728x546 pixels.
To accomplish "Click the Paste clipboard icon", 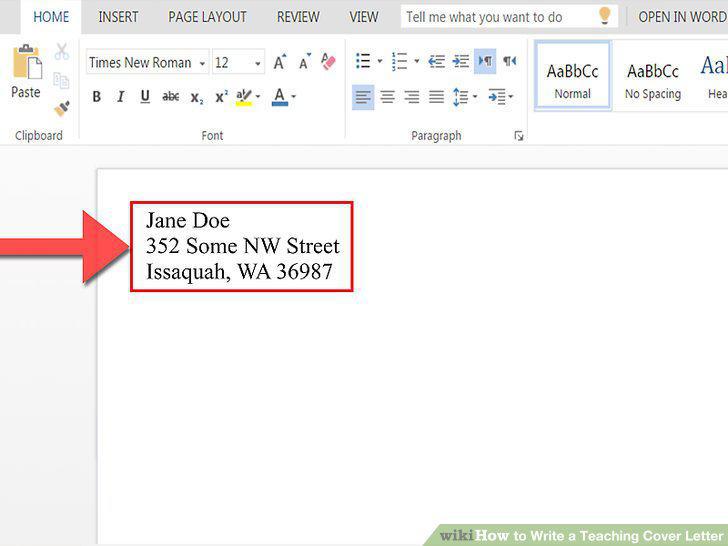I will [26, 63].
